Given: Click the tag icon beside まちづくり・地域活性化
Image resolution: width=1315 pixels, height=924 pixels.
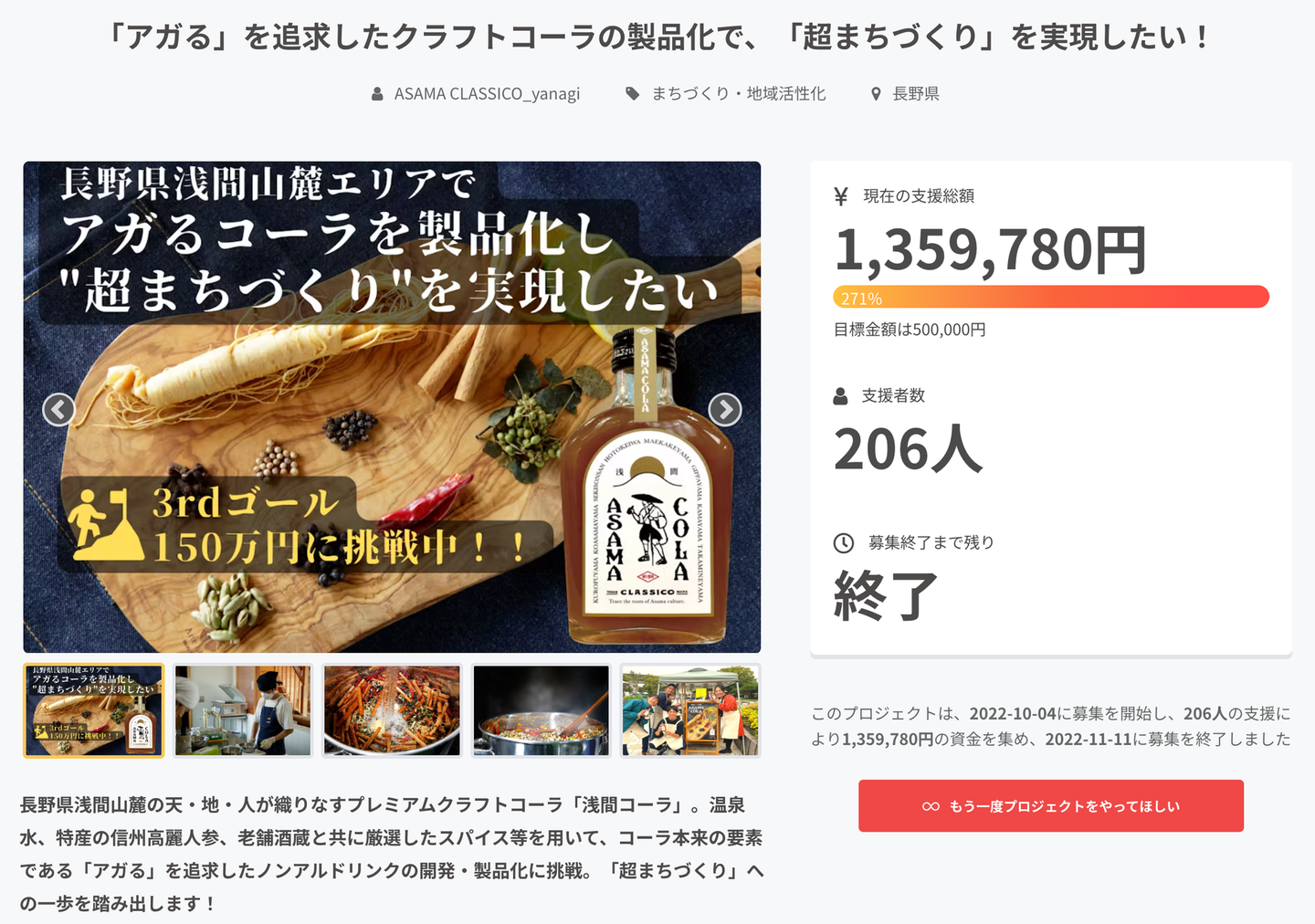Looking at the screenshot, I should [x=632, y=93].
